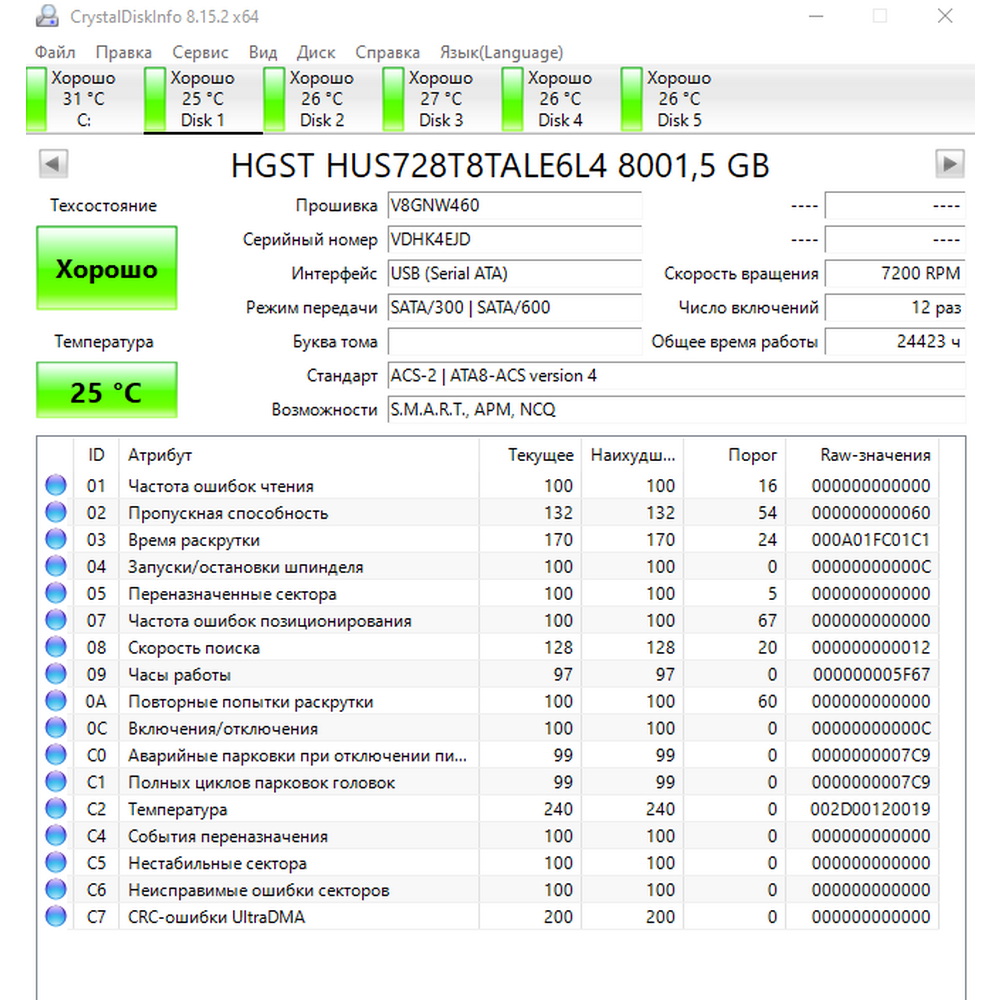This screenshot has width=1000, height=1000.
Task: Click the green Хорошо health status button
Action: [107, 268]
